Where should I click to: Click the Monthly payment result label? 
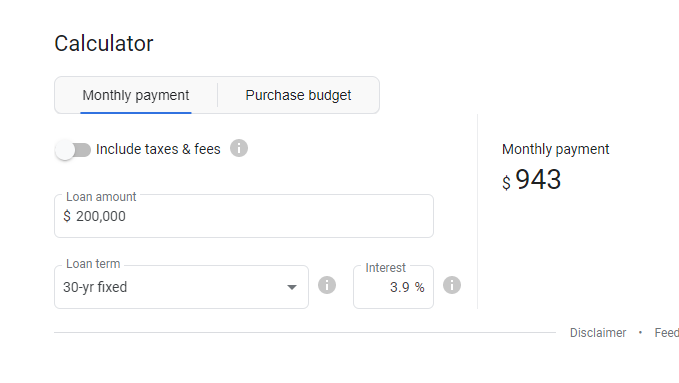pos(556,149)
